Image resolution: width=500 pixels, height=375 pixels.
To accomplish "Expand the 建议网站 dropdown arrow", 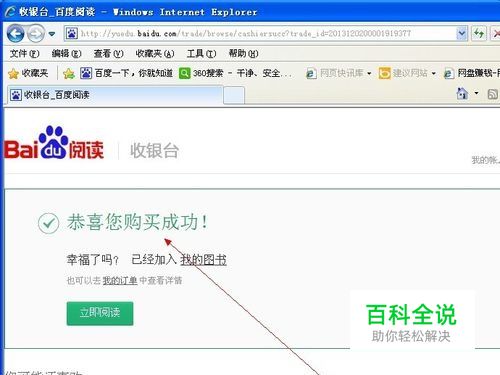I will point(433,73).
